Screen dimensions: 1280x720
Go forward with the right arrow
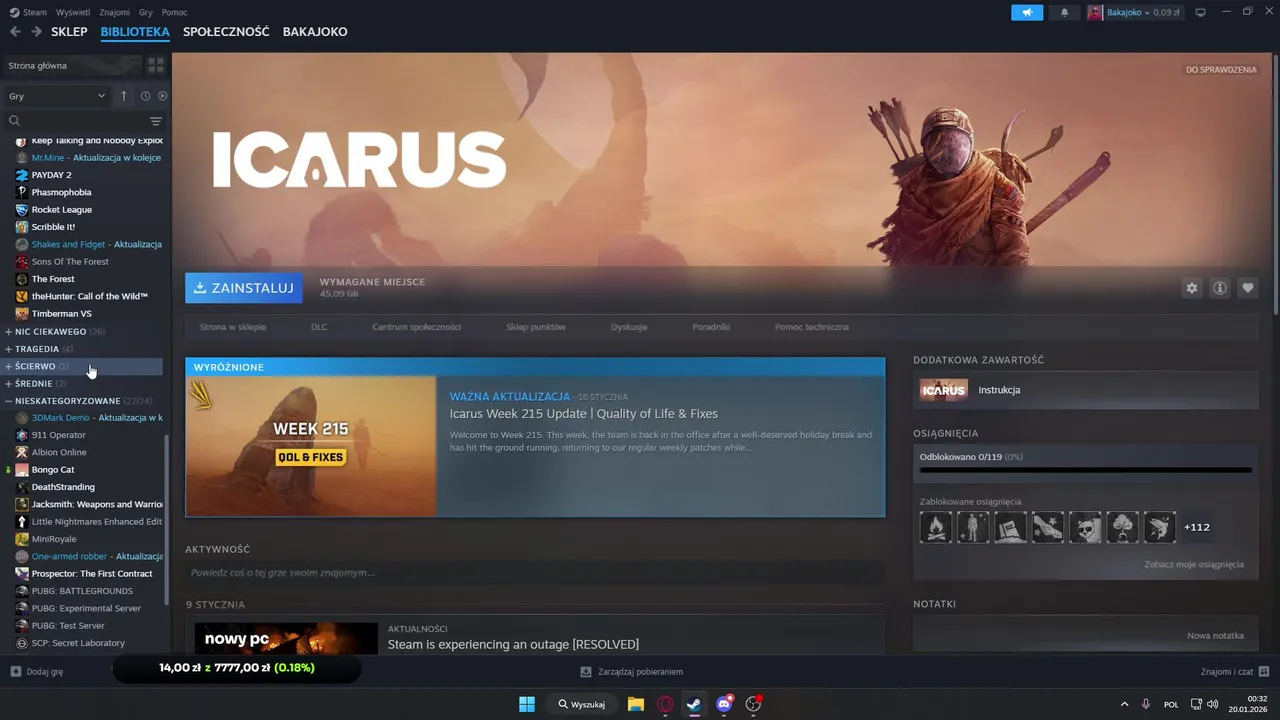point(36,32)
